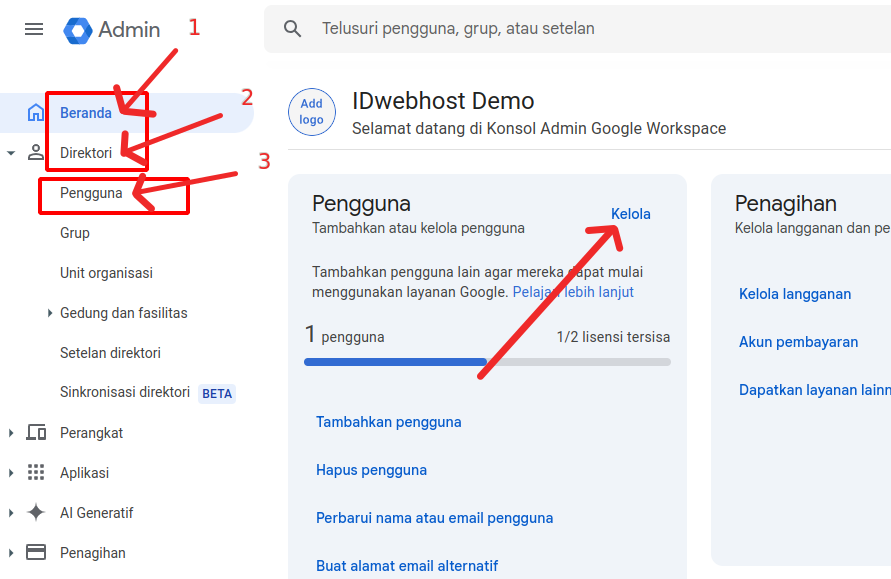Click Hapus pengguna link
Screen dimensions: 891x579
click(x=371, y=470)
